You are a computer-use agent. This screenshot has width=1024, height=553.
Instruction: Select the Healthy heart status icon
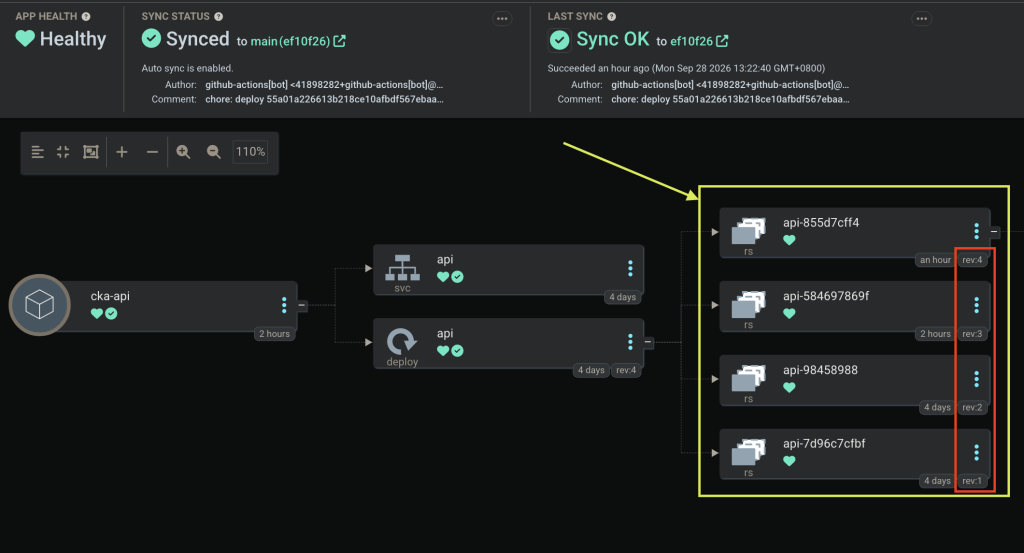click(25, 39)
